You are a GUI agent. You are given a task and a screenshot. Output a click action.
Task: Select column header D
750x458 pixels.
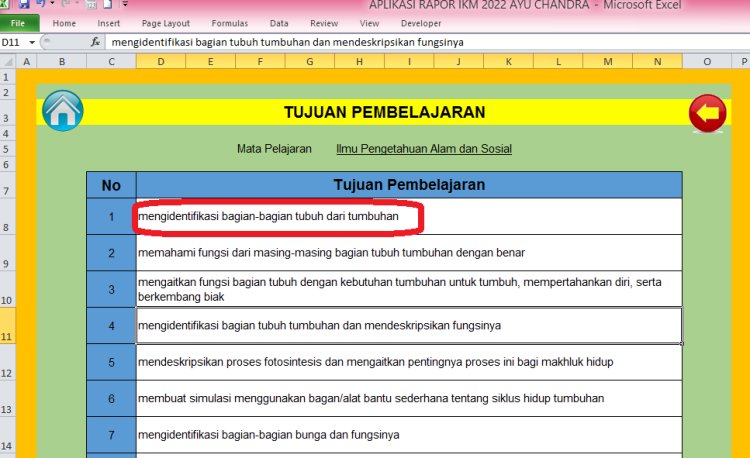[161, 62]
